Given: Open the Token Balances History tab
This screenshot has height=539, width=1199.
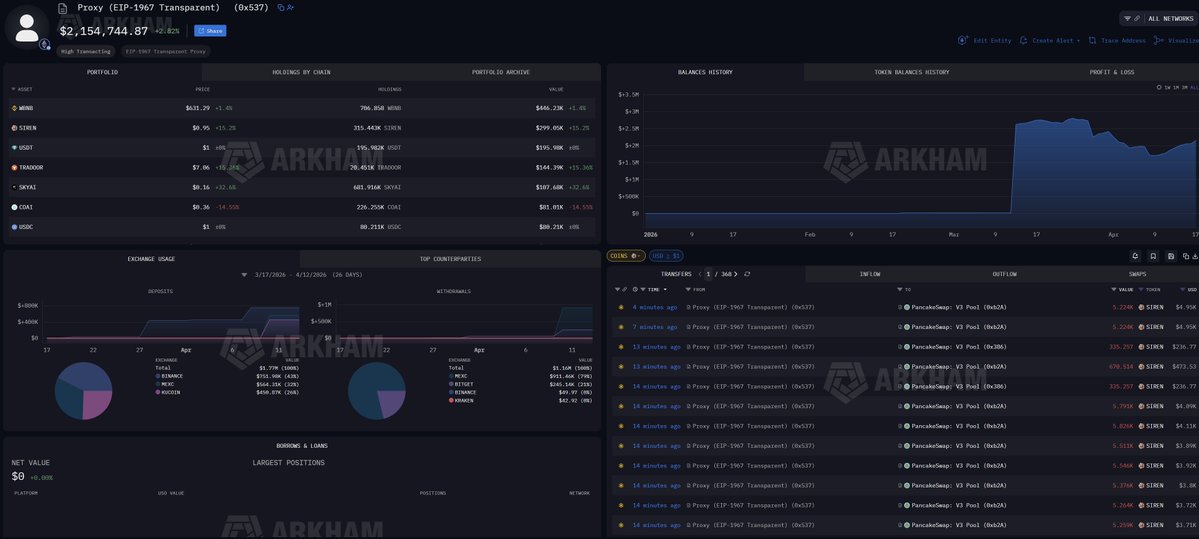Looking at the screenshot, I should coord(911,72).
